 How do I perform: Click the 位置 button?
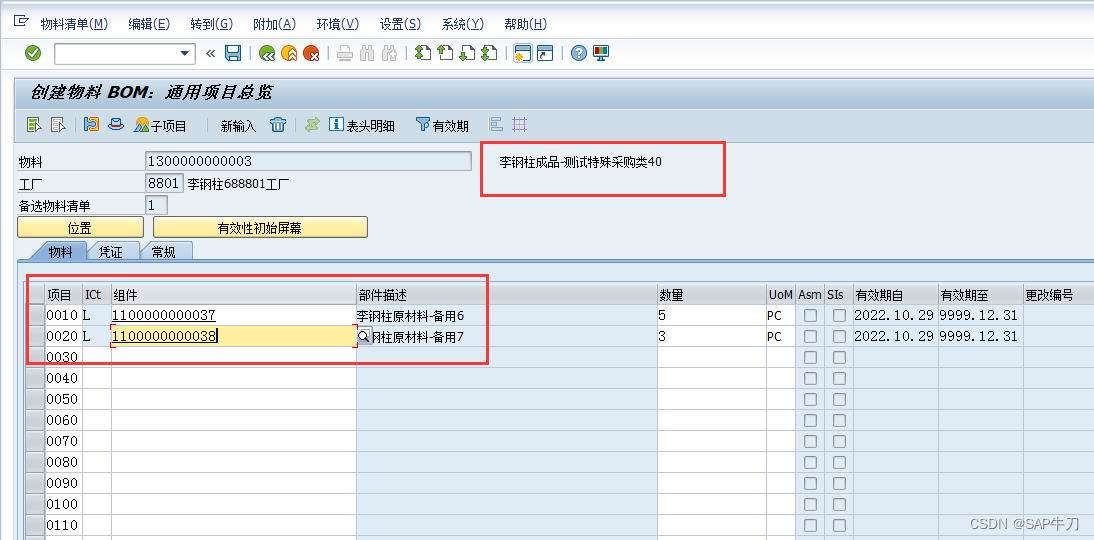[80, 227]
